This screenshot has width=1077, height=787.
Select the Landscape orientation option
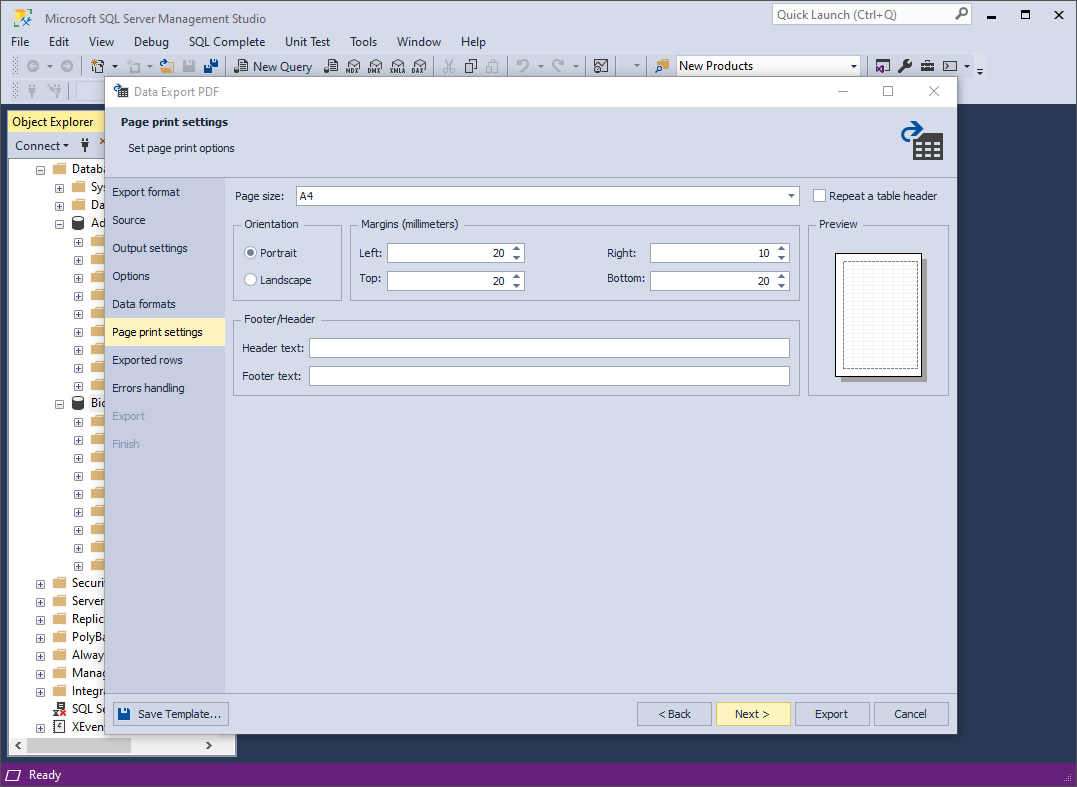(250, 280)
